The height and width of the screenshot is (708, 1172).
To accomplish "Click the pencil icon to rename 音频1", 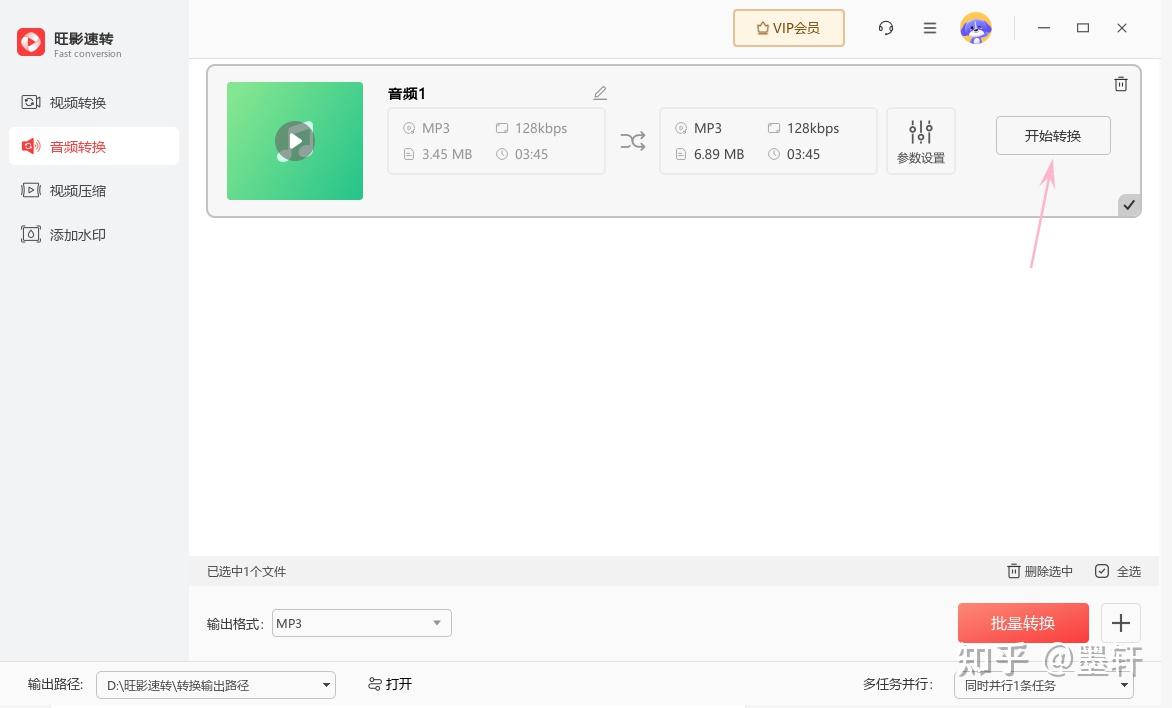I will 600,92.
